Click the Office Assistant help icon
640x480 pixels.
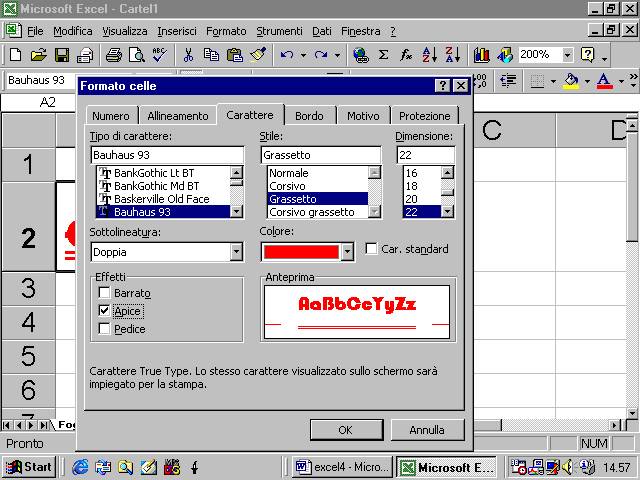(588, 55)
